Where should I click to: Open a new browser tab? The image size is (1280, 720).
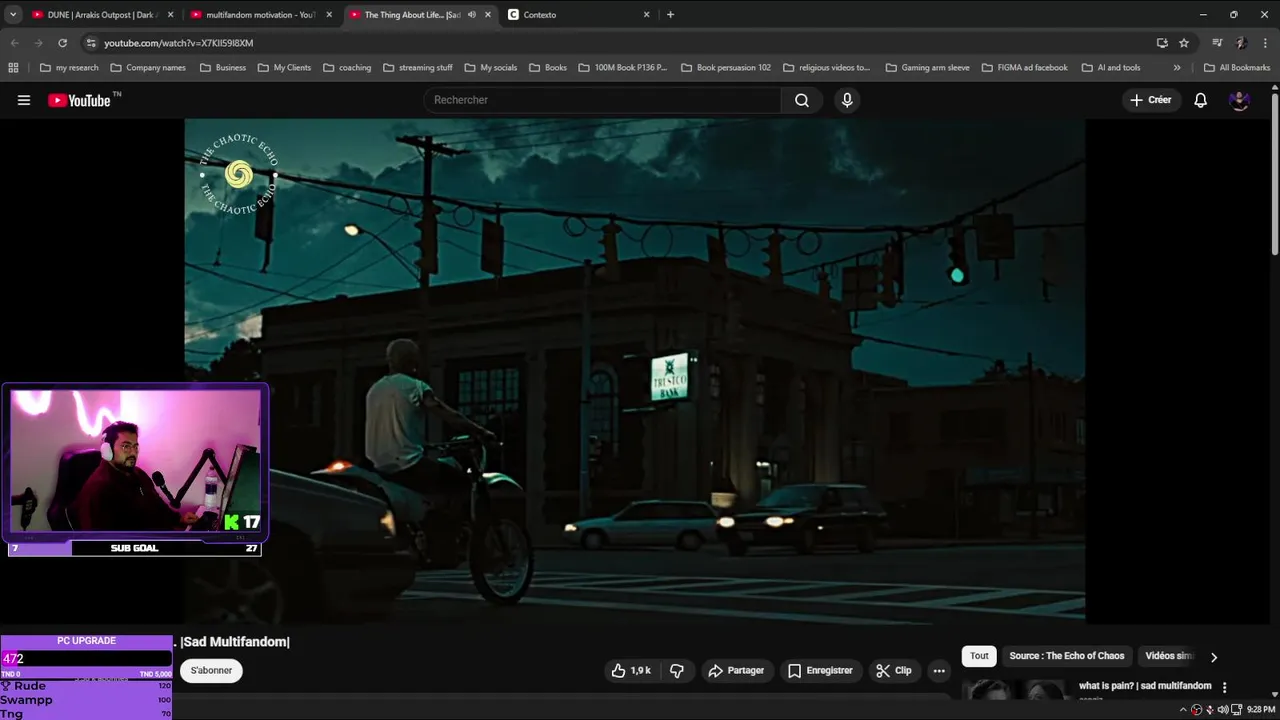click(x=670, y=15)
